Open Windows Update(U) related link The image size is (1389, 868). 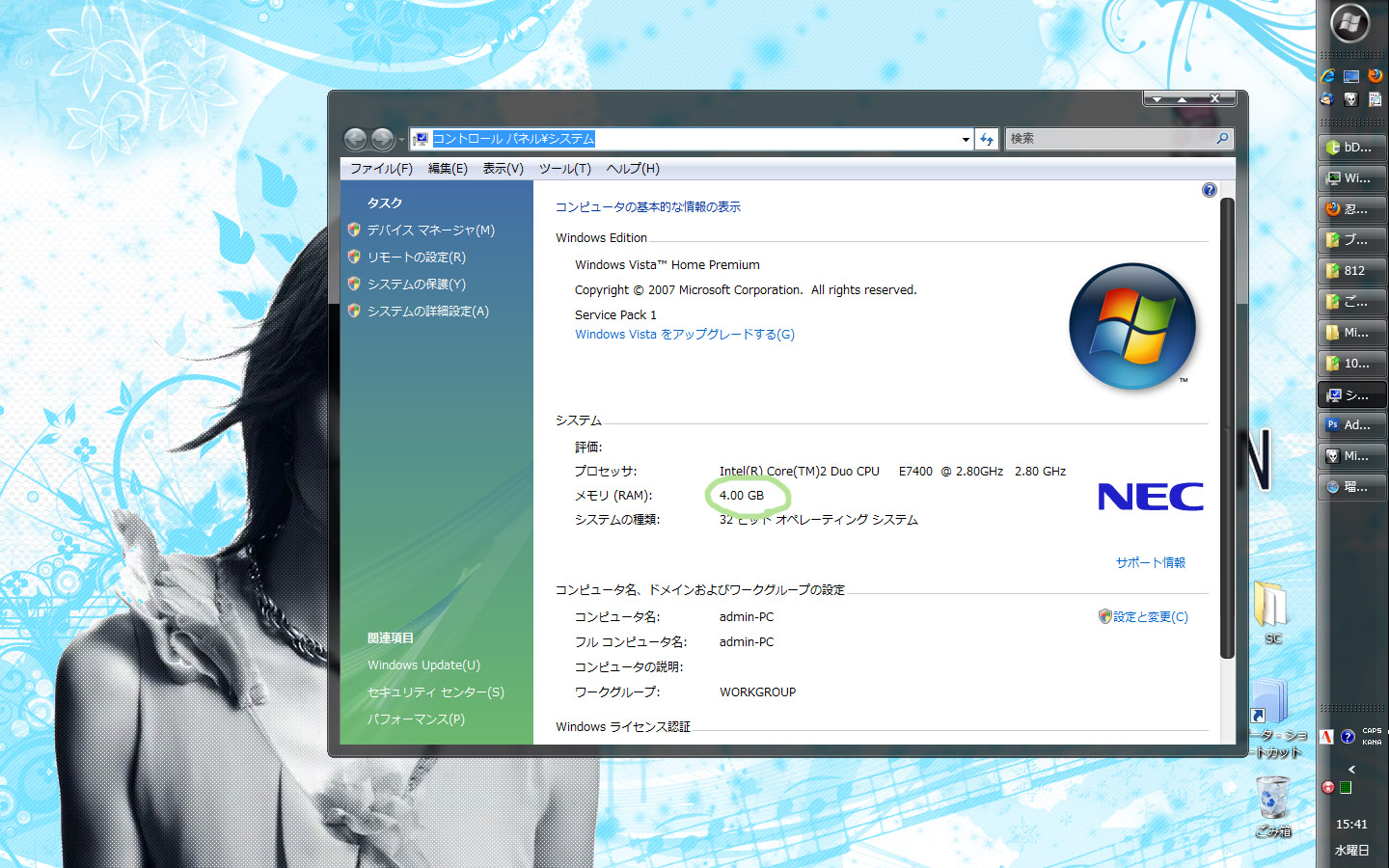point(423,665)
